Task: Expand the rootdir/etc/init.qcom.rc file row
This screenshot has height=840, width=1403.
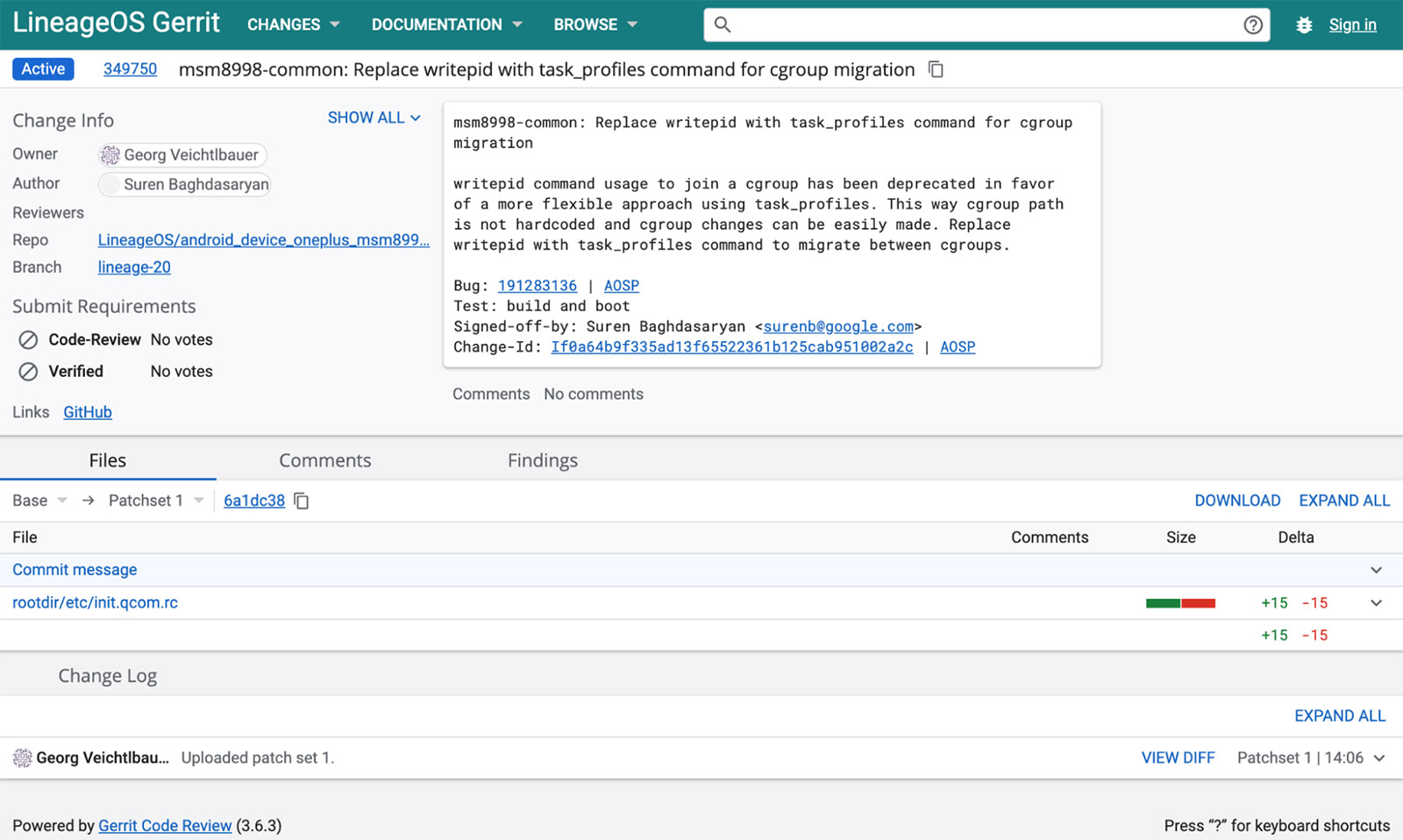Action: pyautogui.click(x=1377, y=602)
